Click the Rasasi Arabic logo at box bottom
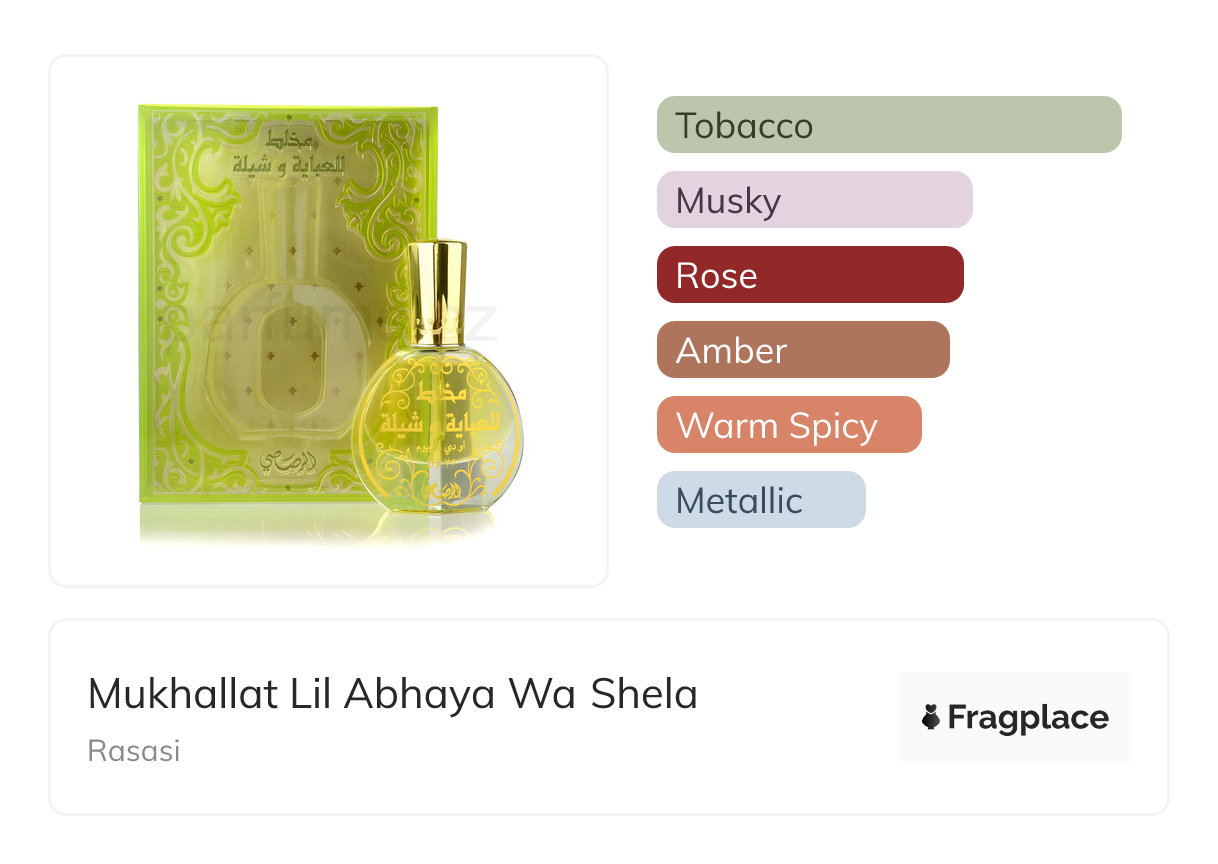This screenshot has height=864, width=1218. tap(286, 463)
